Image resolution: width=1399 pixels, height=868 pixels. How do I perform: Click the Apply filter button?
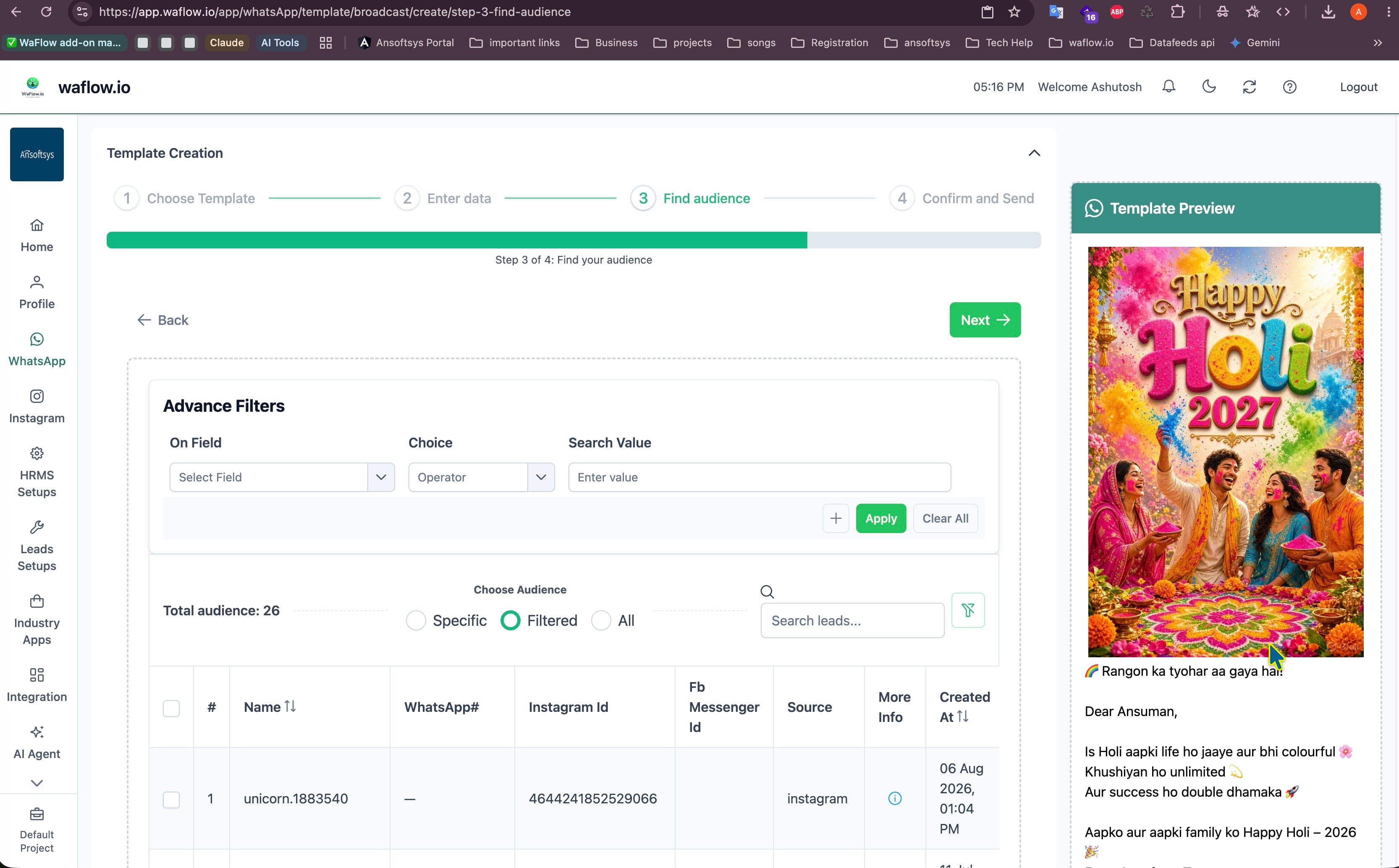pyautogui.click(x=880, y=518)
